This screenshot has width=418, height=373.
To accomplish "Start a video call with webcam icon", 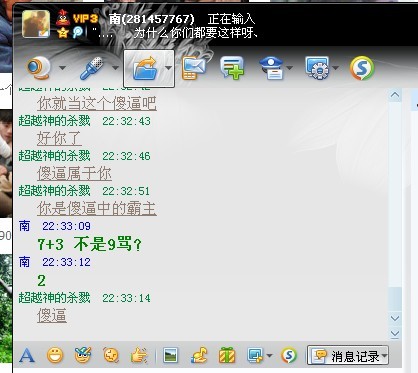I will pos(39,68).
